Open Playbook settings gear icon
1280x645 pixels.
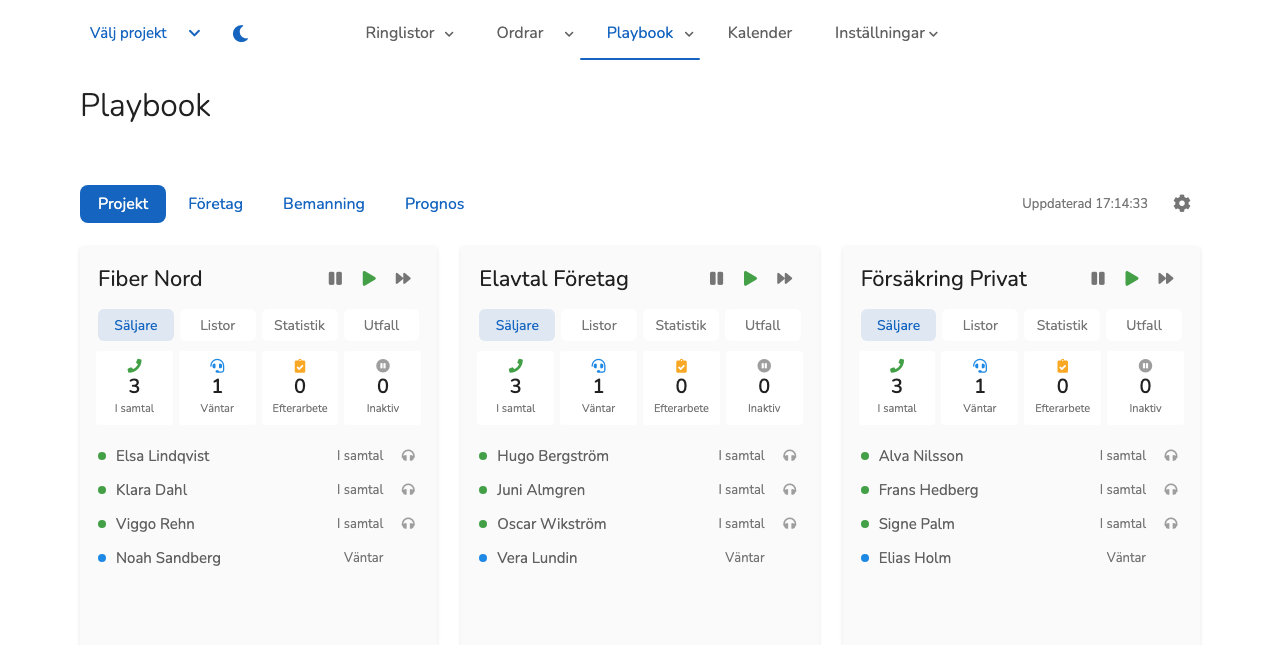(x=1182, y=204)
